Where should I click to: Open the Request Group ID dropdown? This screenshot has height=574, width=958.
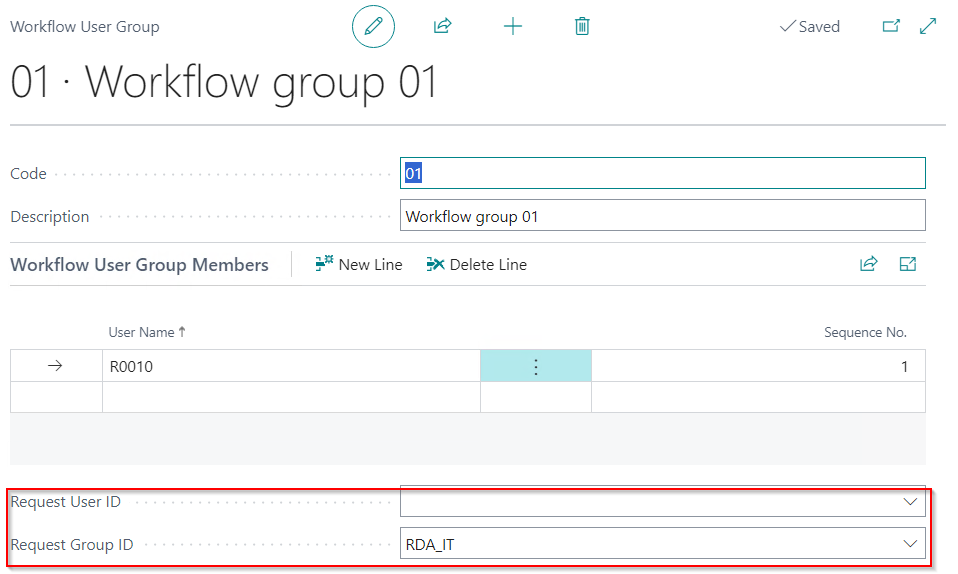point(910,543)
